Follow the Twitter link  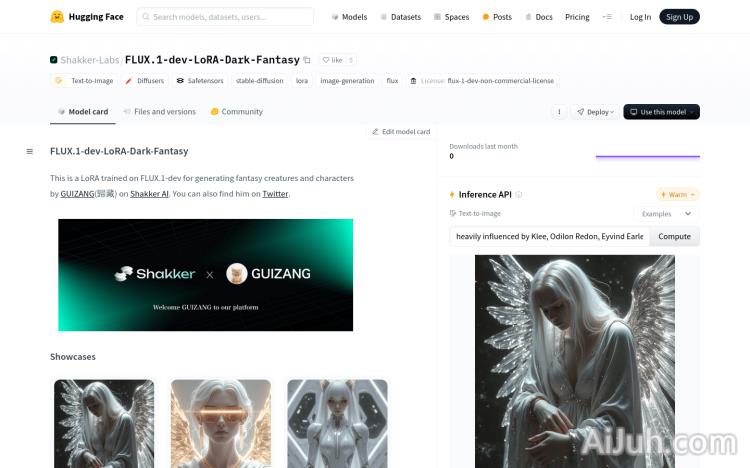click(275, 194)
